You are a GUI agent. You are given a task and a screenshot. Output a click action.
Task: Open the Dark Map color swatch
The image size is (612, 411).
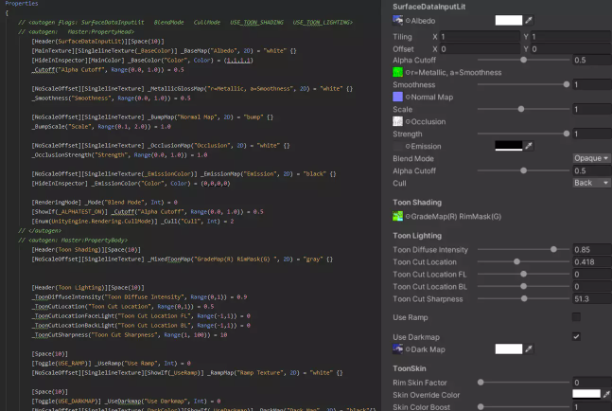pos(509,349)
